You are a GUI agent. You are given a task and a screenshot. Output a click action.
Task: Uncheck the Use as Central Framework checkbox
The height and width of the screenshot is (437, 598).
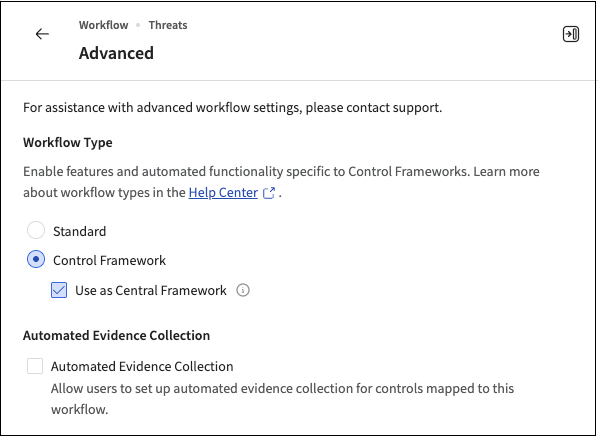(59, 290)
